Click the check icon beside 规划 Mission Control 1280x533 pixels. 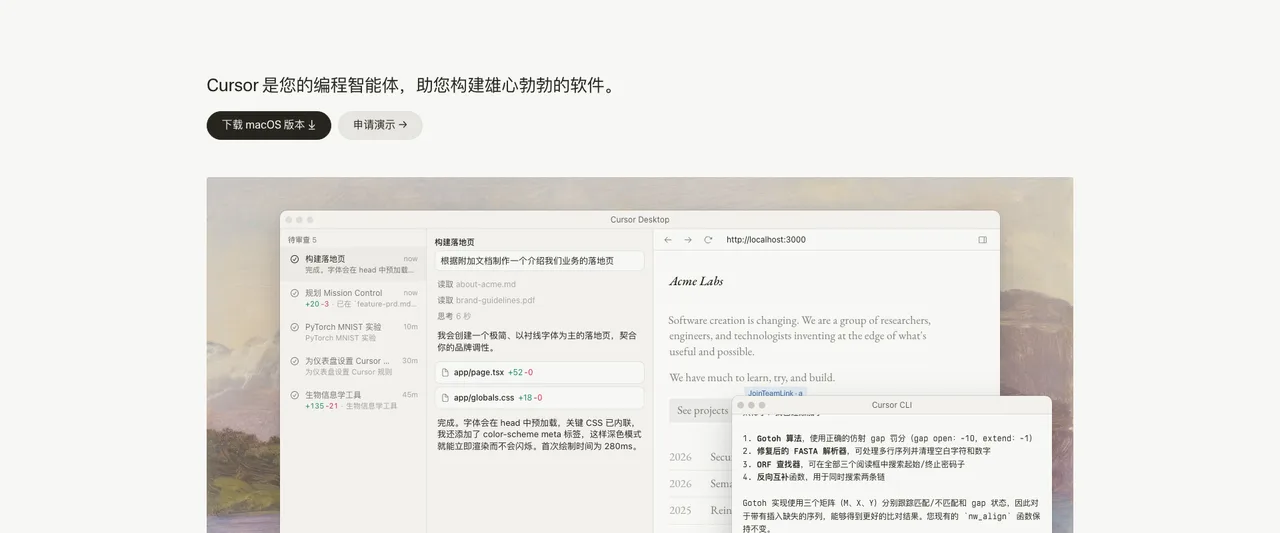point(295,293)
